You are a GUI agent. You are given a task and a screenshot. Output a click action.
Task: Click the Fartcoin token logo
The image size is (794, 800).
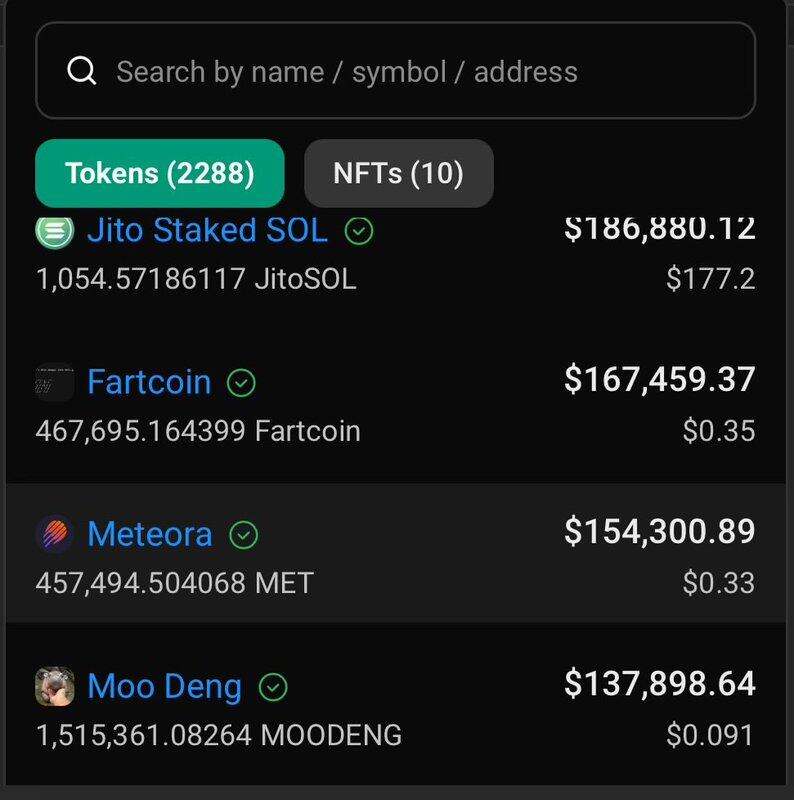coord(54,382)
